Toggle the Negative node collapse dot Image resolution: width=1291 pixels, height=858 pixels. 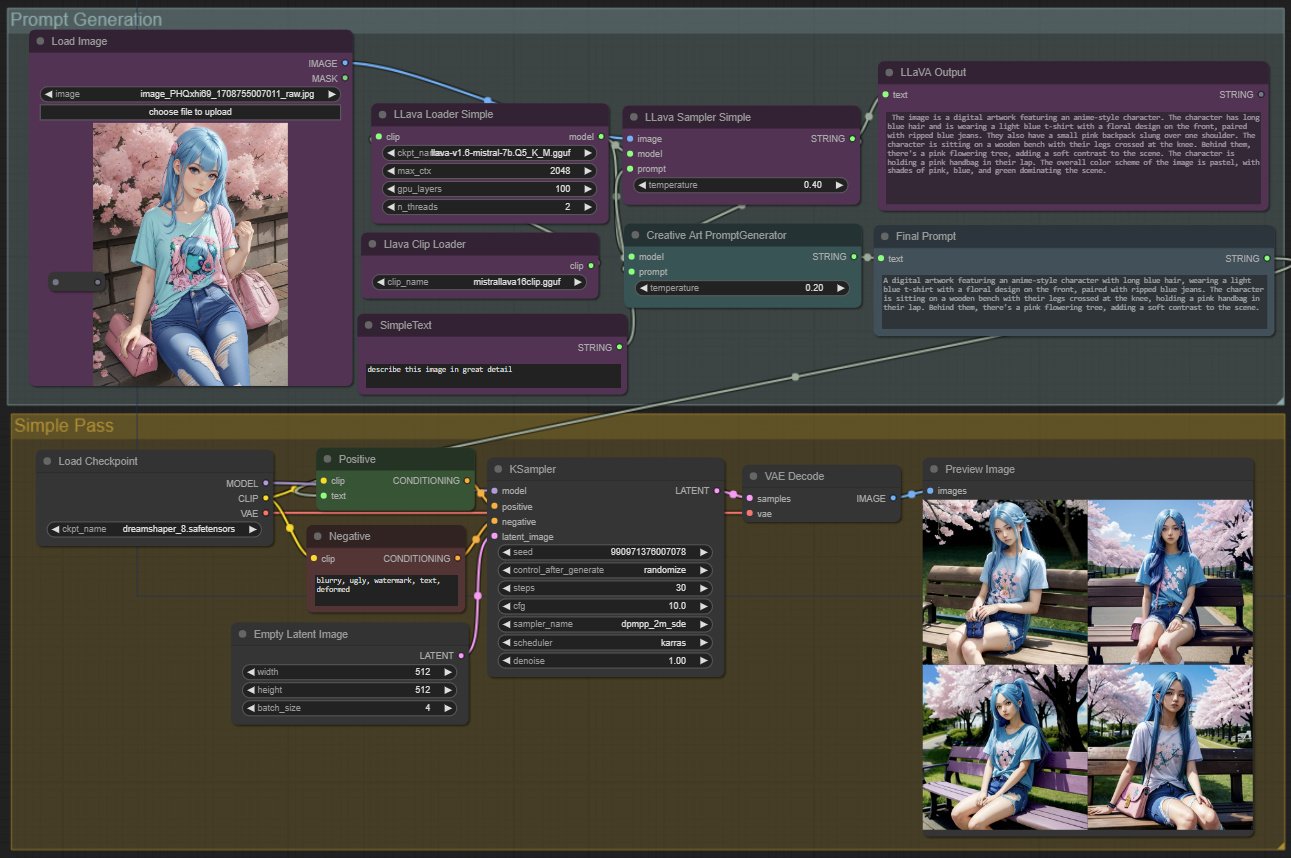(x=317, y=536)
